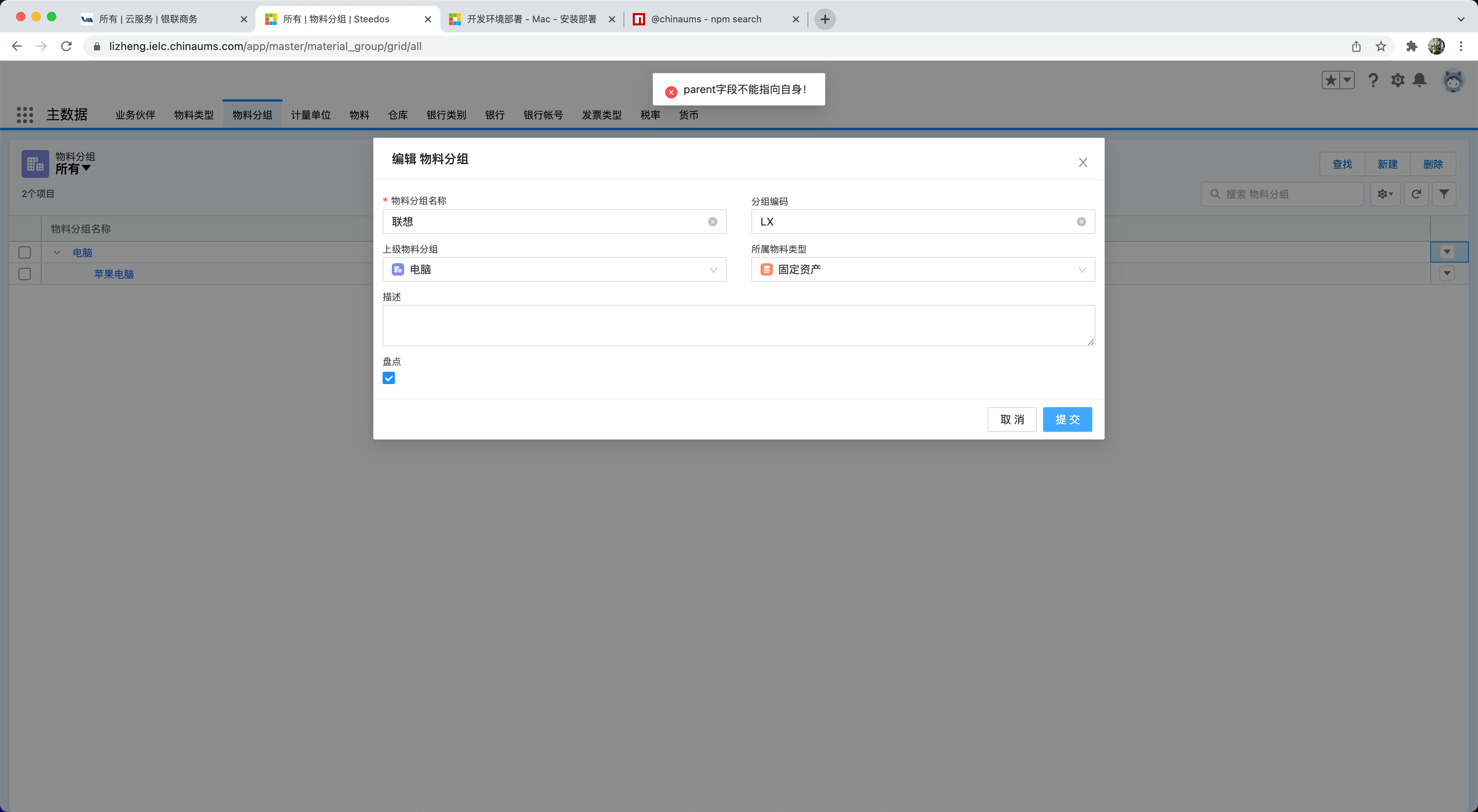Image resolution: width=1478 pixels, height=812 pixels.
Task: Collapse the 电脑 tree row
Action: [x=57, y=252]
